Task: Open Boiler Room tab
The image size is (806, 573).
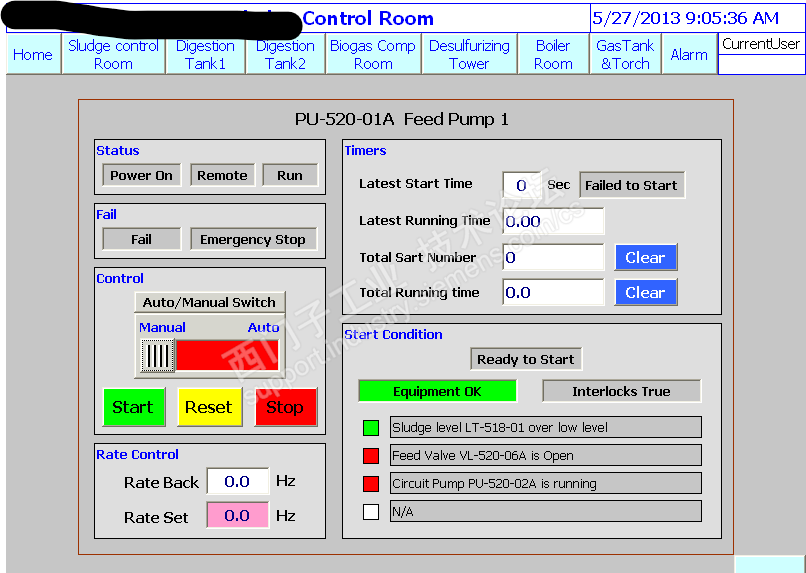Action: pyautogui.click(x=553, y=54)
